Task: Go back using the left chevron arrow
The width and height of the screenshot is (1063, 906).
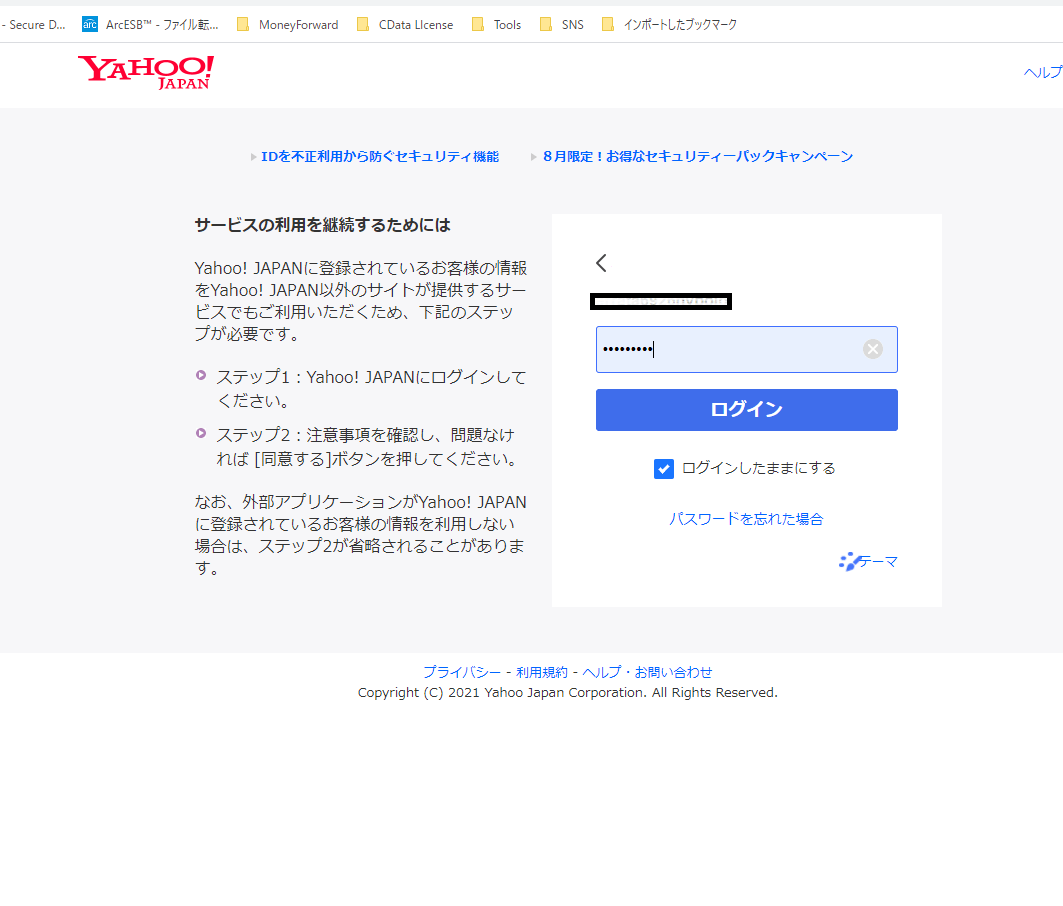Action: point(601,263)
